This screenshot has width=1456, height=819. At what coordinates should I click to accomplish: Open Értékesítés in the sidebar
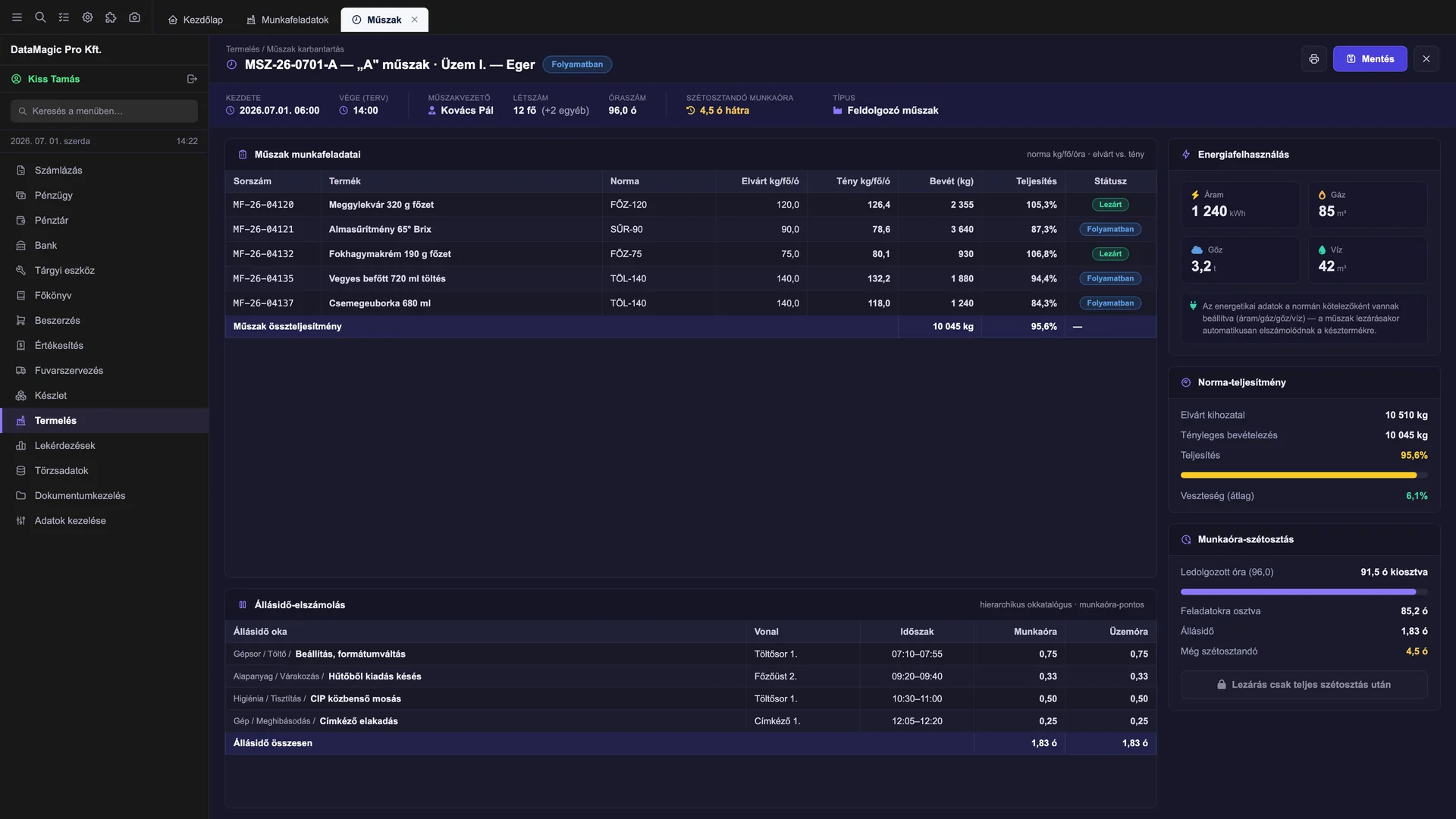point(104,346)
